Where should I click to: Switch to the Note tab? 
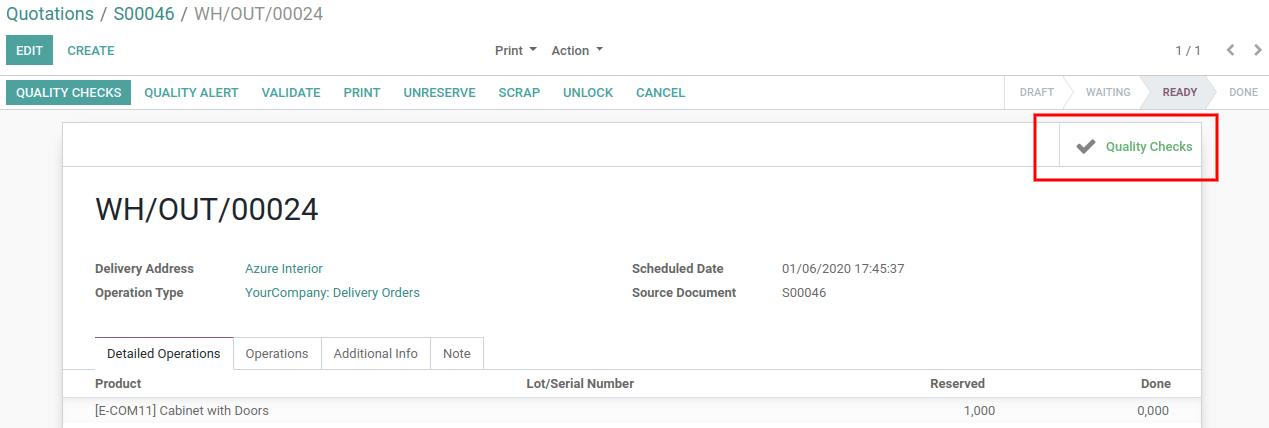click(457, 354)
